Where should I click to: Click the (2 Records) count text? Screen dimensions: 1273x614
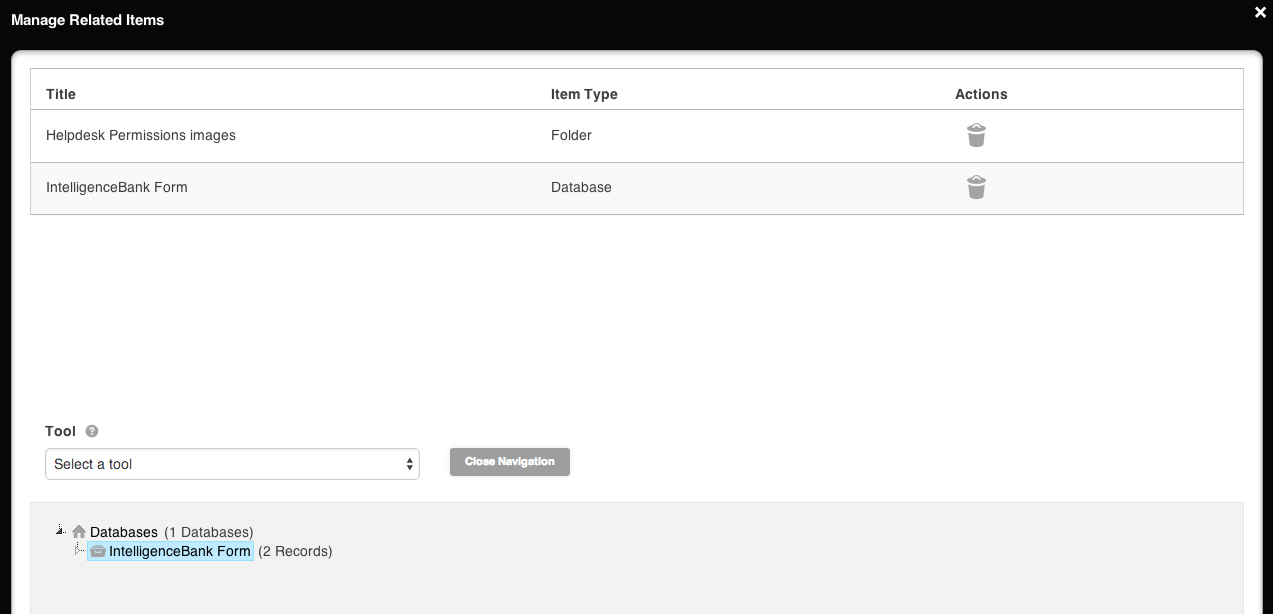(x=295, y=551)
